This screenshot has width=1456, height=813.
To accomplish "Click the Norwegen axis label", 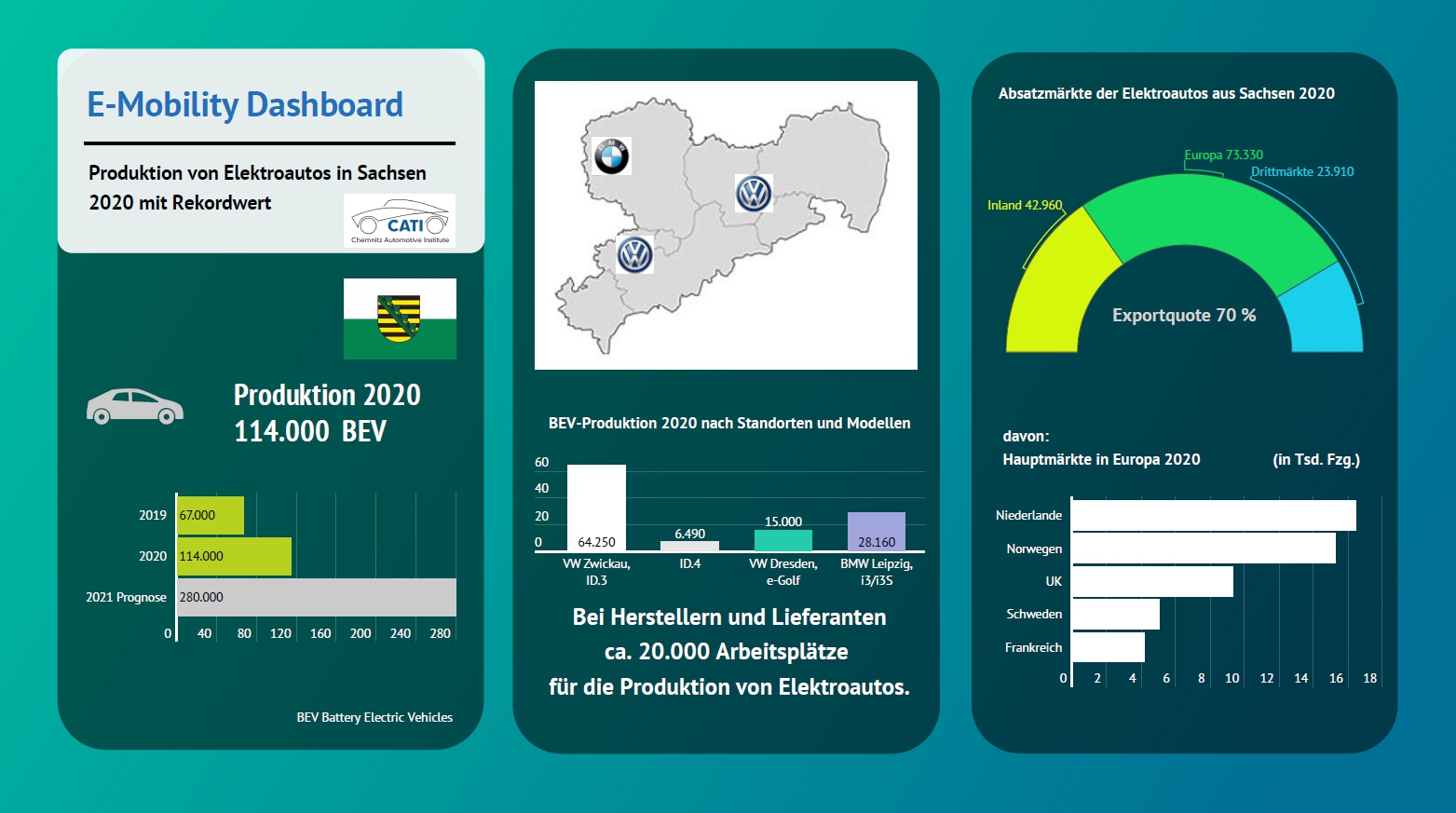I will pyautogui.click(x=1034, y=549).
